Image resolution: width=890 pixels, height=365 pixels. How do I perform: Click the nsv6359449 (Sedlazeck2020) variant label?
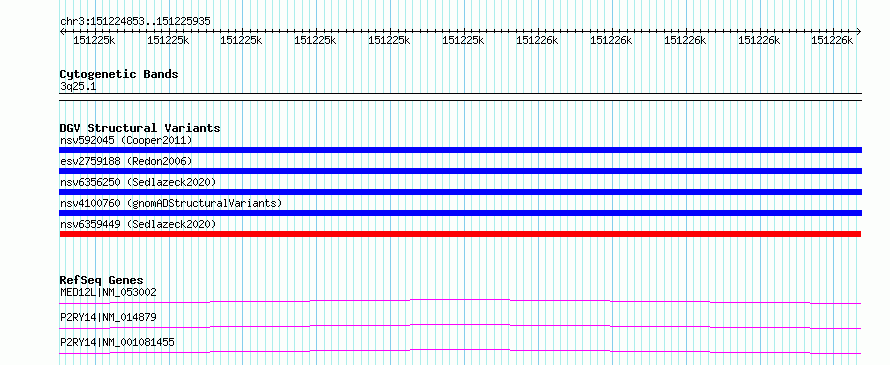pos(138,224)
